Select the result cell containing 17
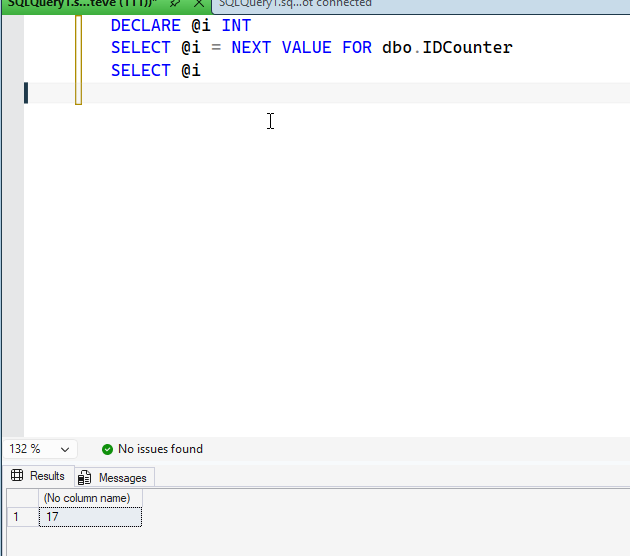Viewport: 630px width, 556px height. (x=90, y=517)
